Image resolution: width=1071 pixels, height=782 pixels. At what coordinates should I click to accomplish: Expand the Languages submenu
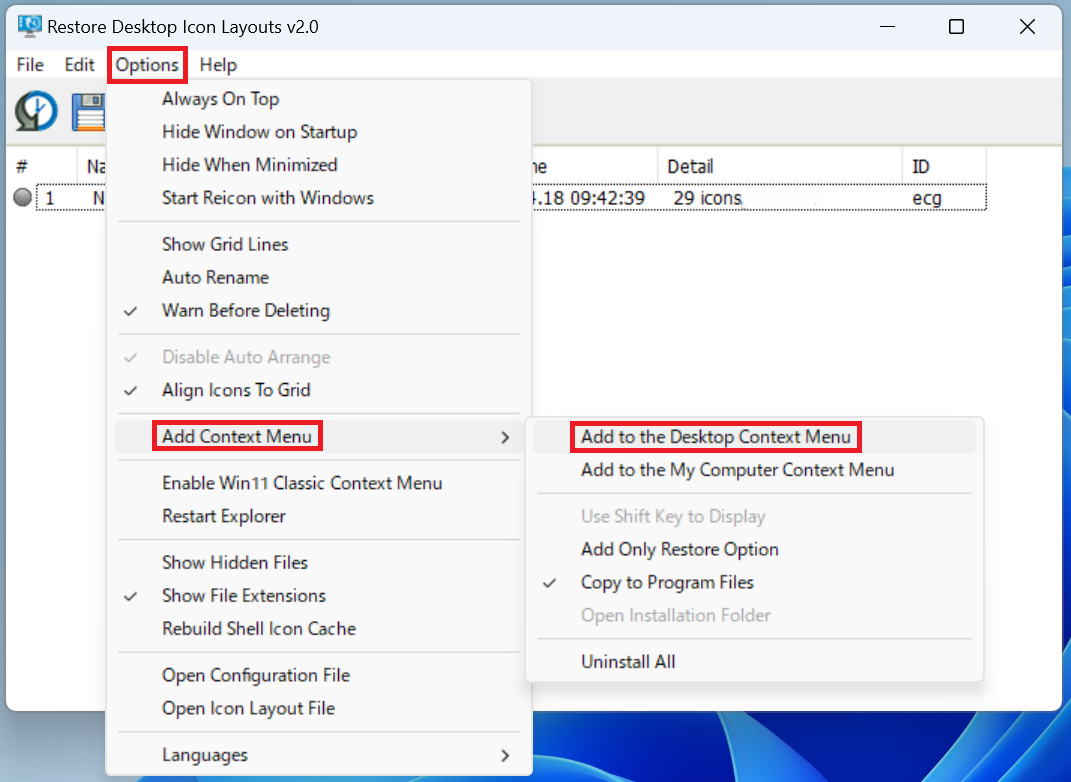click(319, 755)
